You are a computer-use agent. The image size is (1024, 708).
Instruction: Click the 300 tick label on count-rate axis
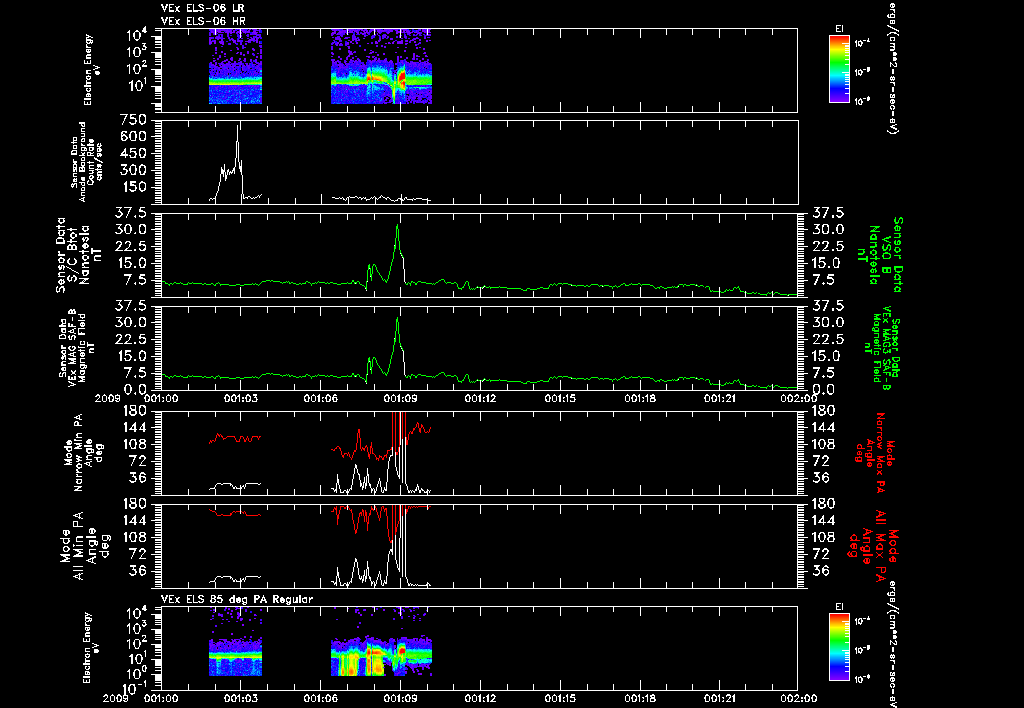tap(133, 170)
